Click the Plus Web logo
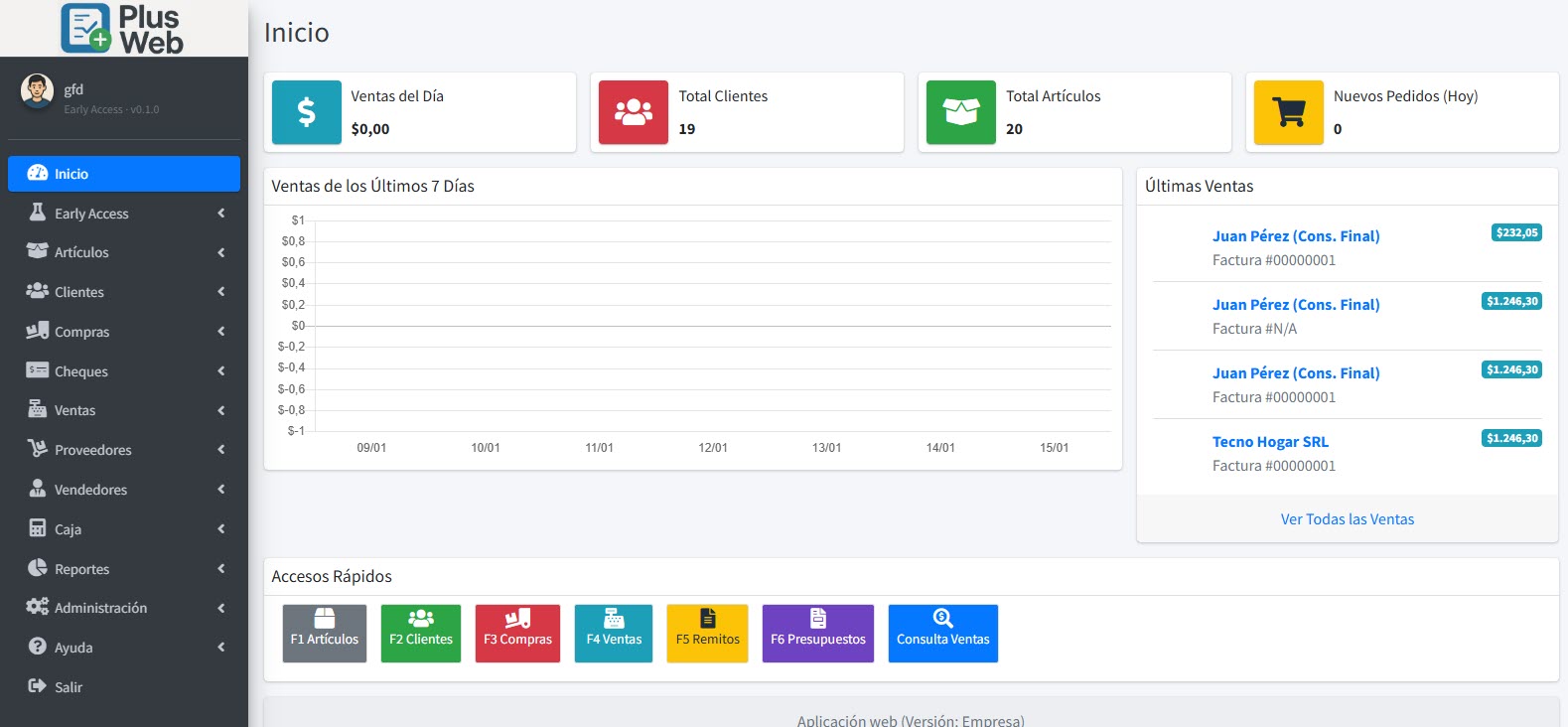The image size is (1568, 727). pyautogui.click(x=123, y=29)
